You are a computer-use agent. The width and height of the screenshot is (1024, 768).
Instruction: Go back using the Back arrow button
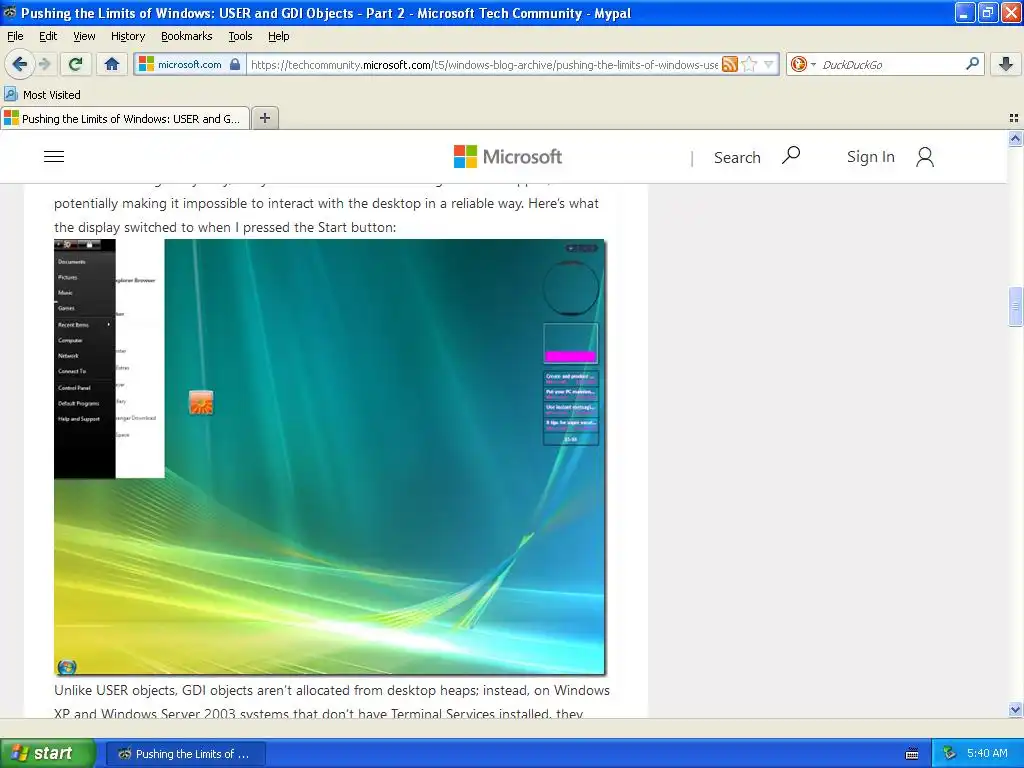[x=19, y=64]
